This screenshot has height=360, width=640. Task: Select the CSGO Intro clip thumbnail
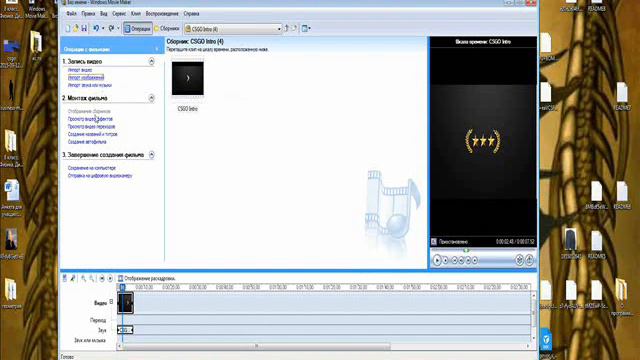click(188, 78)
